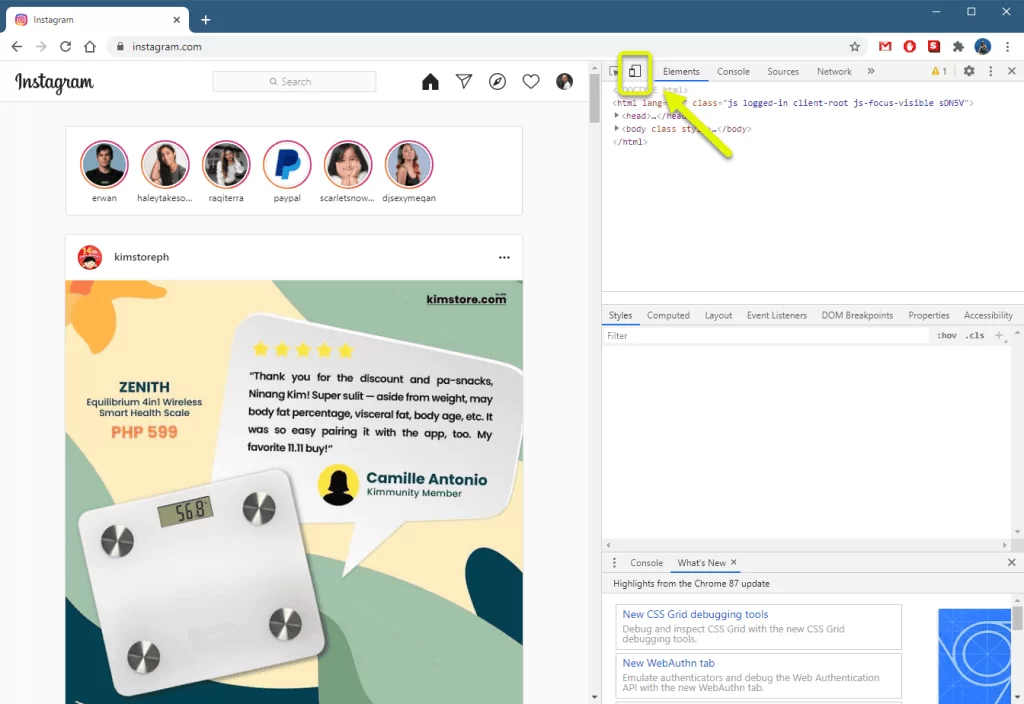Close the Instagram browser tab

(x=176, y=20)
